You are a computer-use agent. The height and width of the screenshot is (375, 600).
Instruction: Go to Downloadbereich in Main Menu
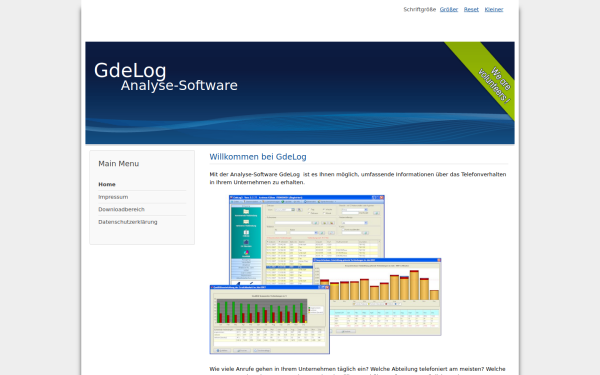[121, 209]
